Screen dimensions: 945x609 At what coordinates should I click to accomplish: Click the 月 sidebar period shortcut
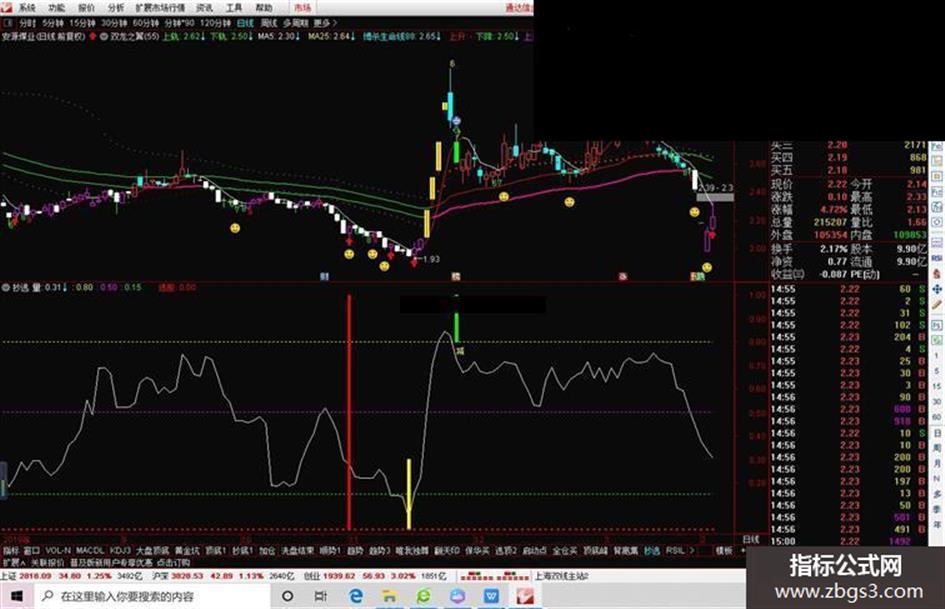click(x=937, y=463)
